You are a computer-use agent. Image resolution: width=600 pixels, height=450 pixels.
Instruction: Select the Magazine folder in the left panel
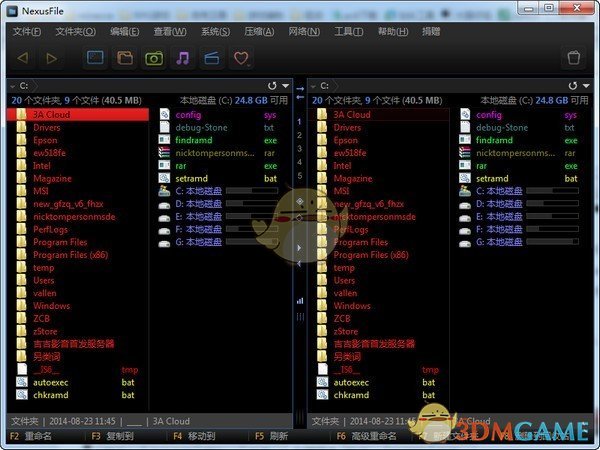(52, 178)
